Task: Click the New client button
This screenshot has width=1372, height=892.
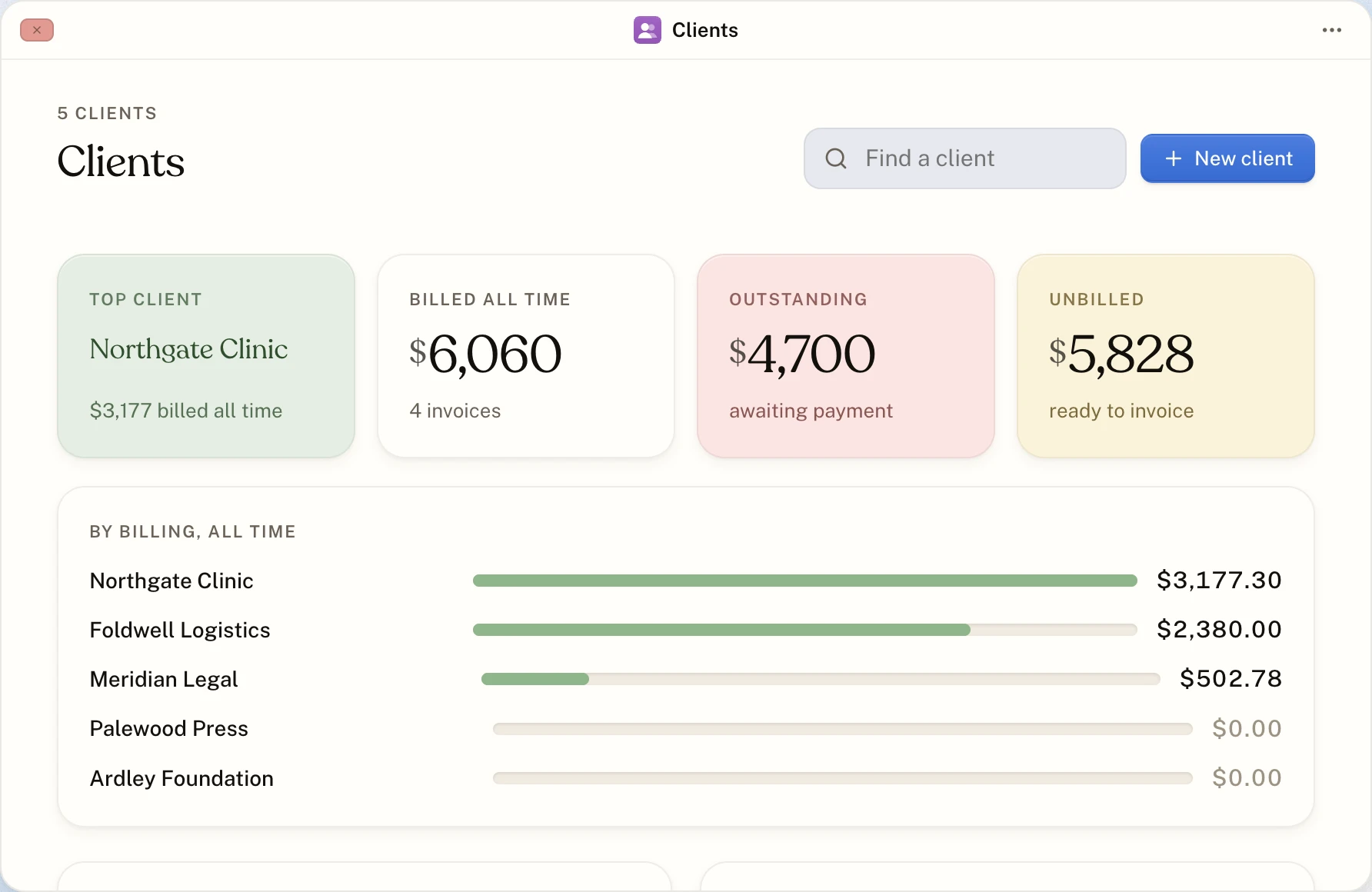Action: pyautogui.click(x=1227, y=158)
